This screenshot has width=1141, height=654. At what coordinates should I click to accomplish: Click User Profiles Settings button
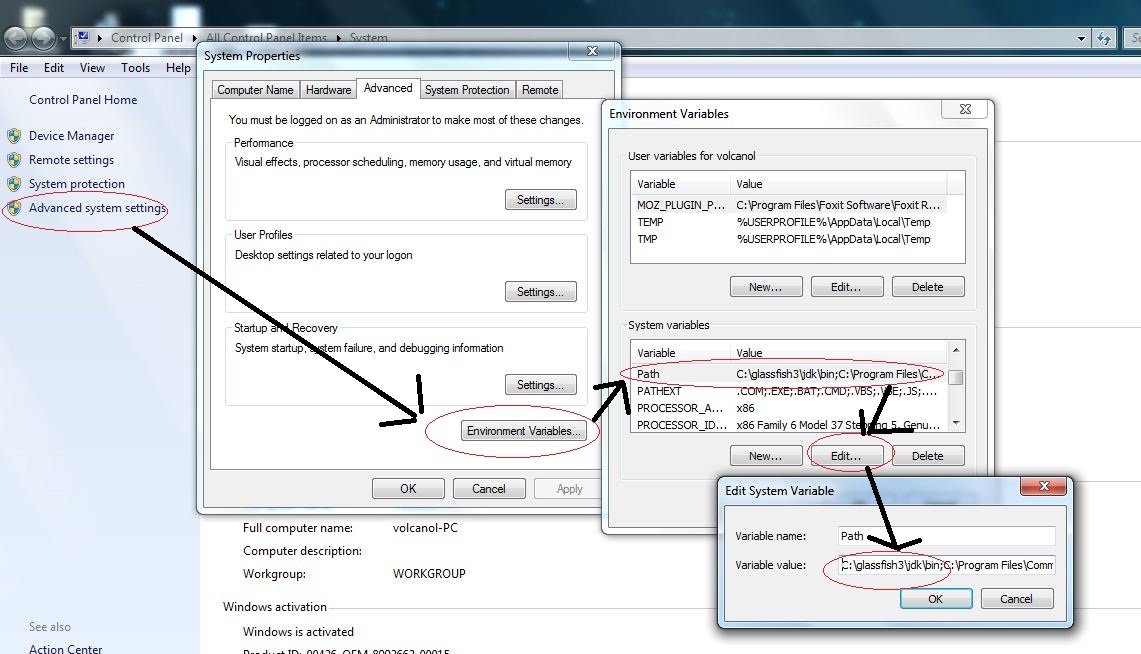pyautogui.click(x=541, y=292)
